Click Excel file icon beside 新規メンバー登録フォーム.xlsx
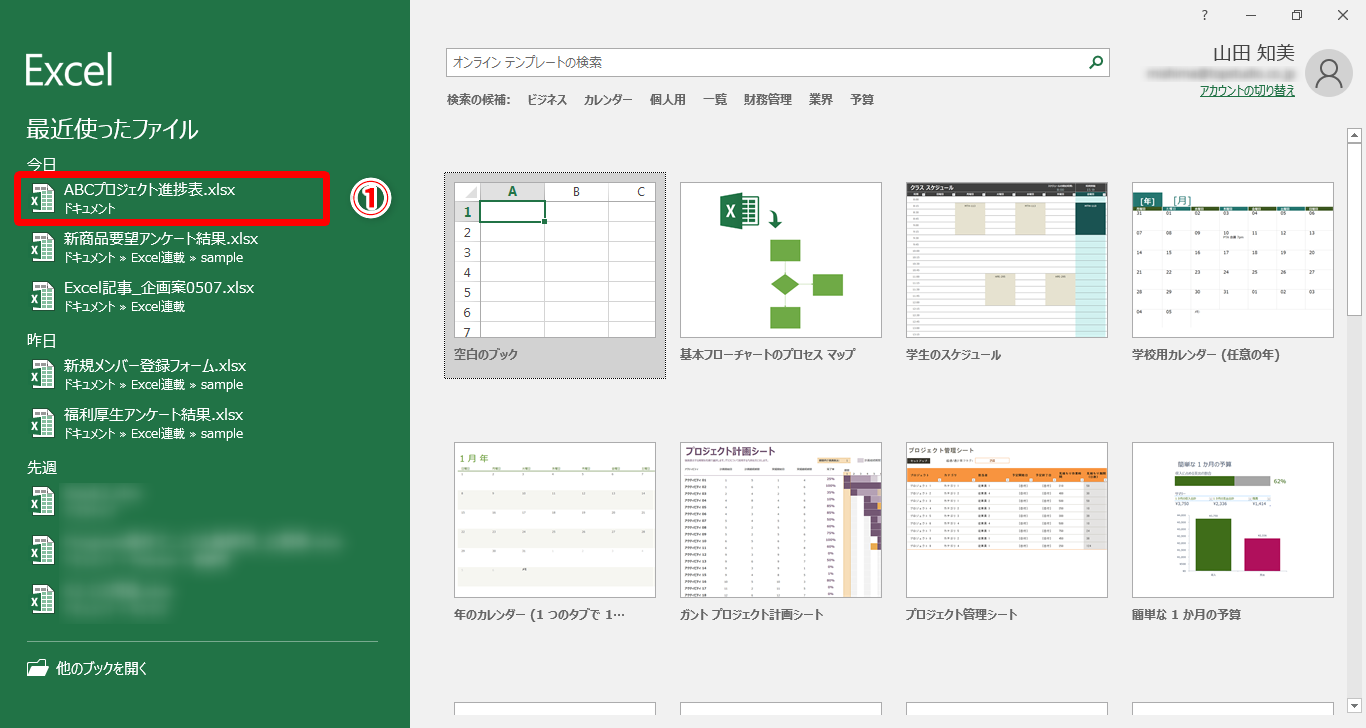This screenshot has width=1366, height=728. (42, 374)
